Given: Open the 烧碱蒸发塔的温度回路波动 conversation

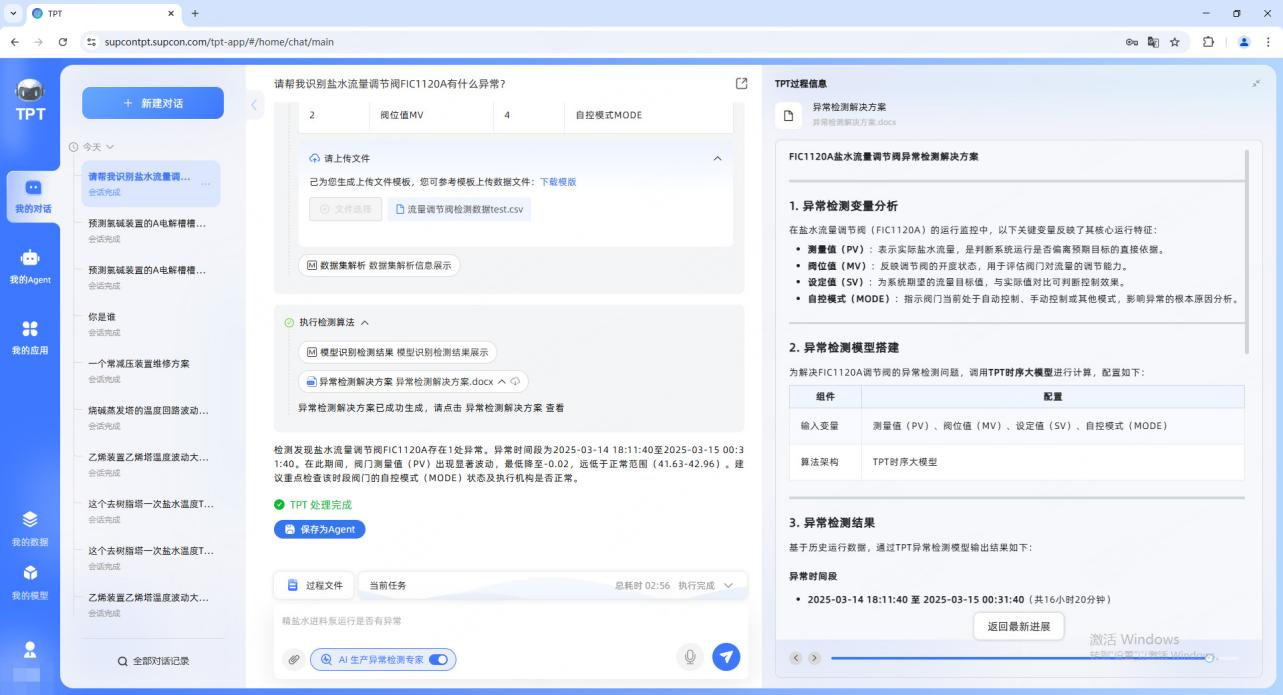Looking at the screenshot, I should pos(151,417).
